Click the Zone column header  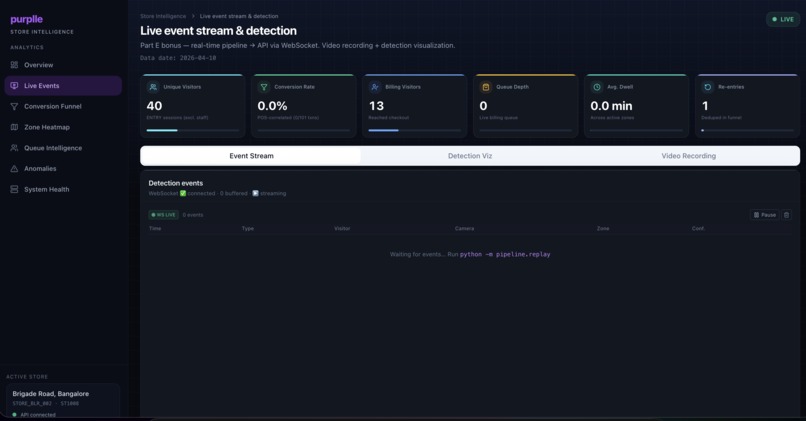pyautogui.click(x=603, y=228)
